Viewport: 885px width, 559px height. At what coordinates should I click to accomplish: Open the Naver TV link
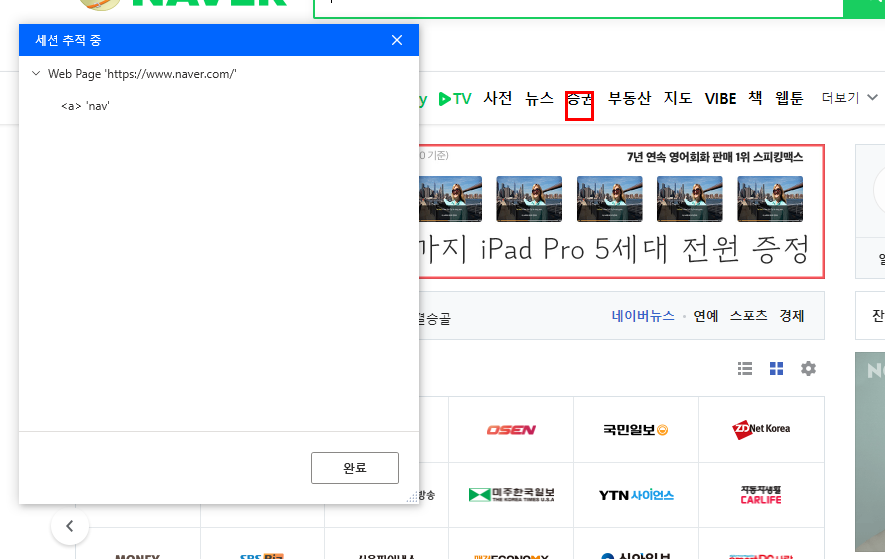coord(455,99)
